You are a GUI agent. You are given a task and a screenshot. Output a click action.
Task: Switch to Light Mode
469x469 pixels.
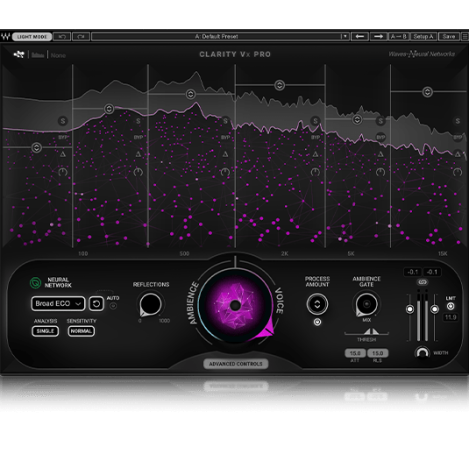pos(32,36)
